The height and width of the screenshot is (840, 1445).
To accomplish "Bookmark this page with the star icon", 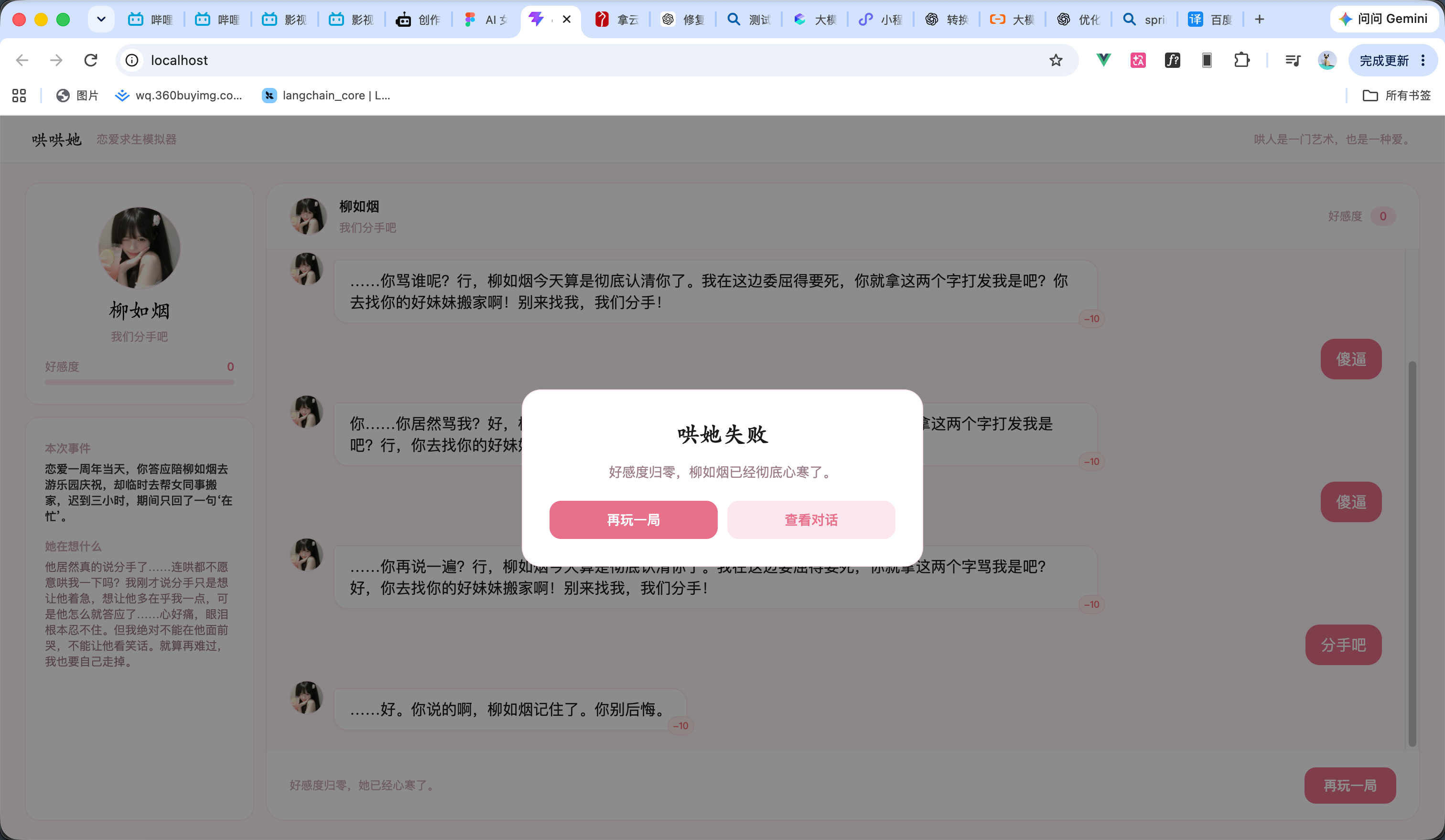I will [1056, 60].
